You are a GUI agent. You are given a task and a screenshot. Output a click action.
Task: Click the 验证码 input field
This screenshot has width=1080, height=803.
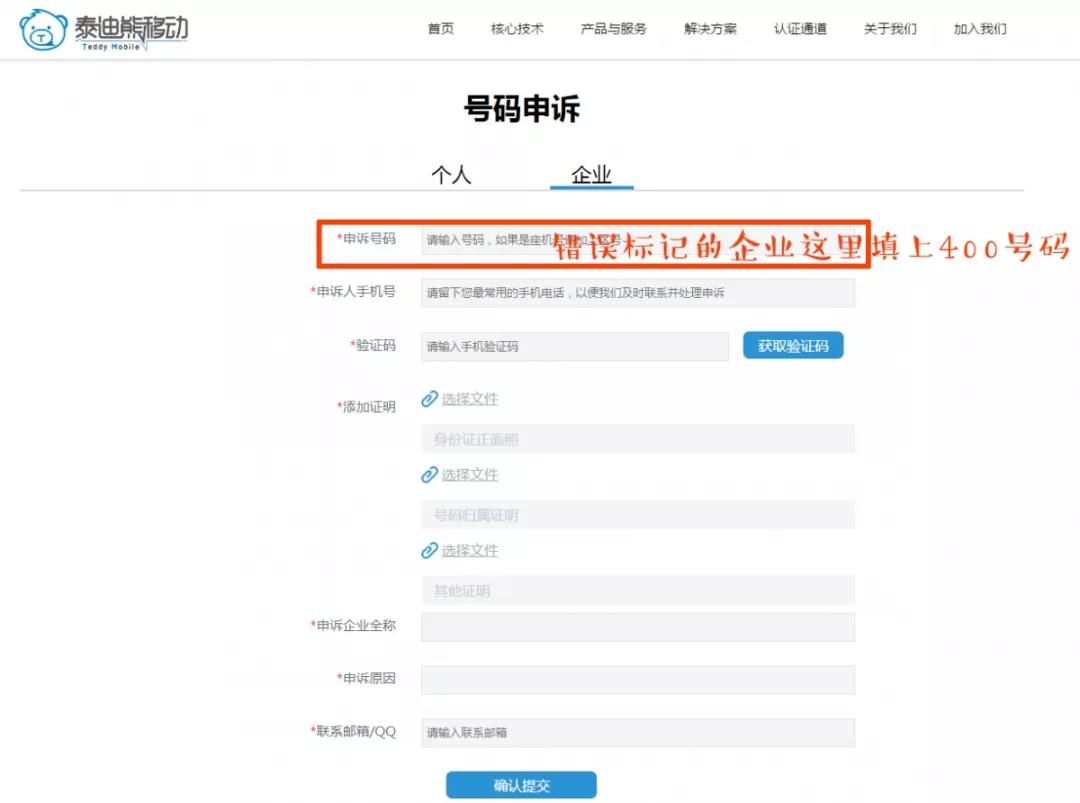coord(574,347)
